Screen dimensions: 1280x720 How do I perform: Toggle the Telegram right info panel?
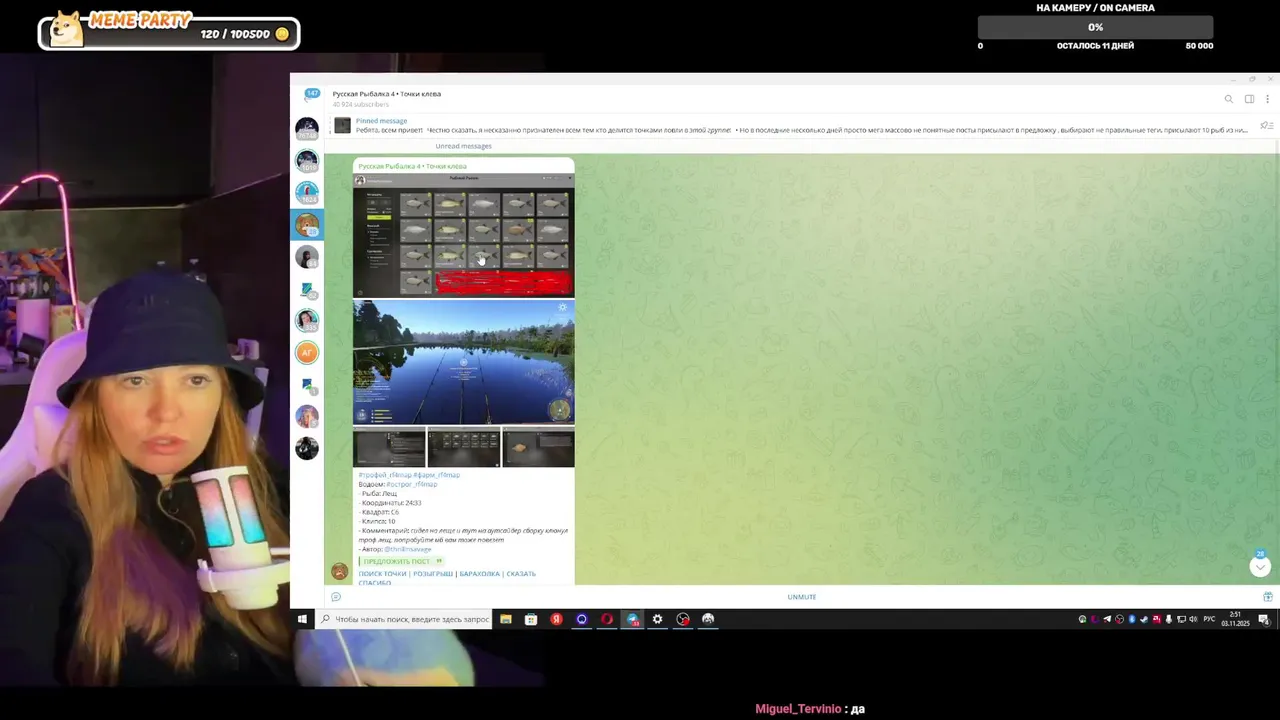(1249, 99)
